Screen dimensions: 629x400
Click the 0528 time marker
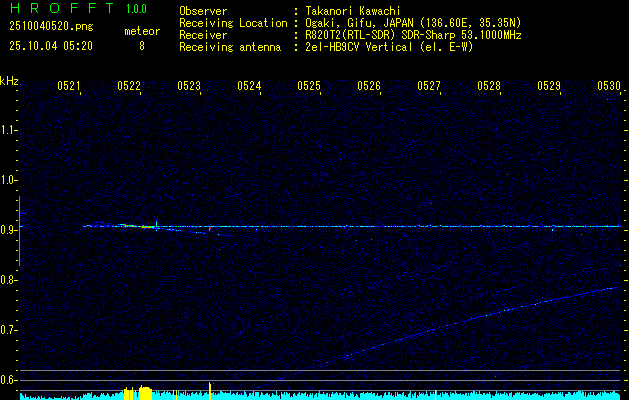click(489, 85)
